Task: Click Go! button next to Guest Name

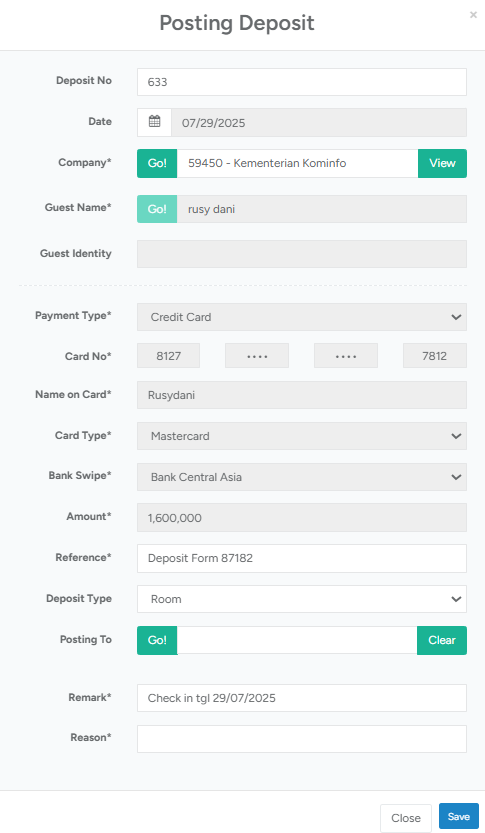Action: point(157,209)
